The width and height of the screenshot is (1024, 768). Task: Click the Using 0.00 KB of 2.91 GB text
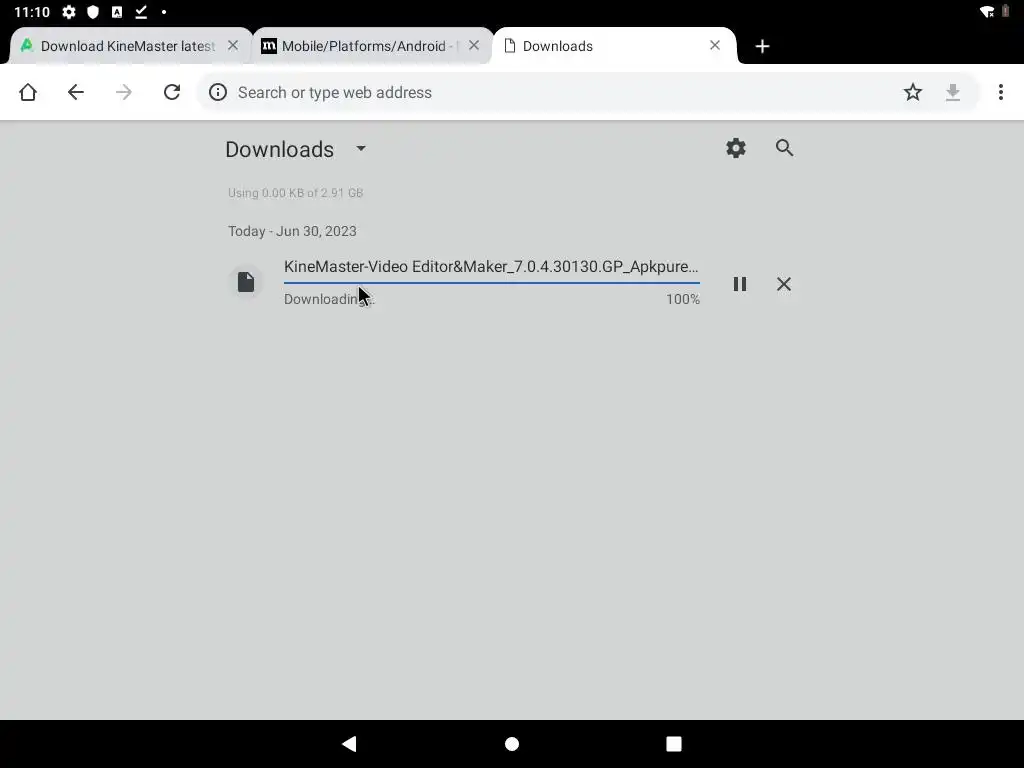295,193
